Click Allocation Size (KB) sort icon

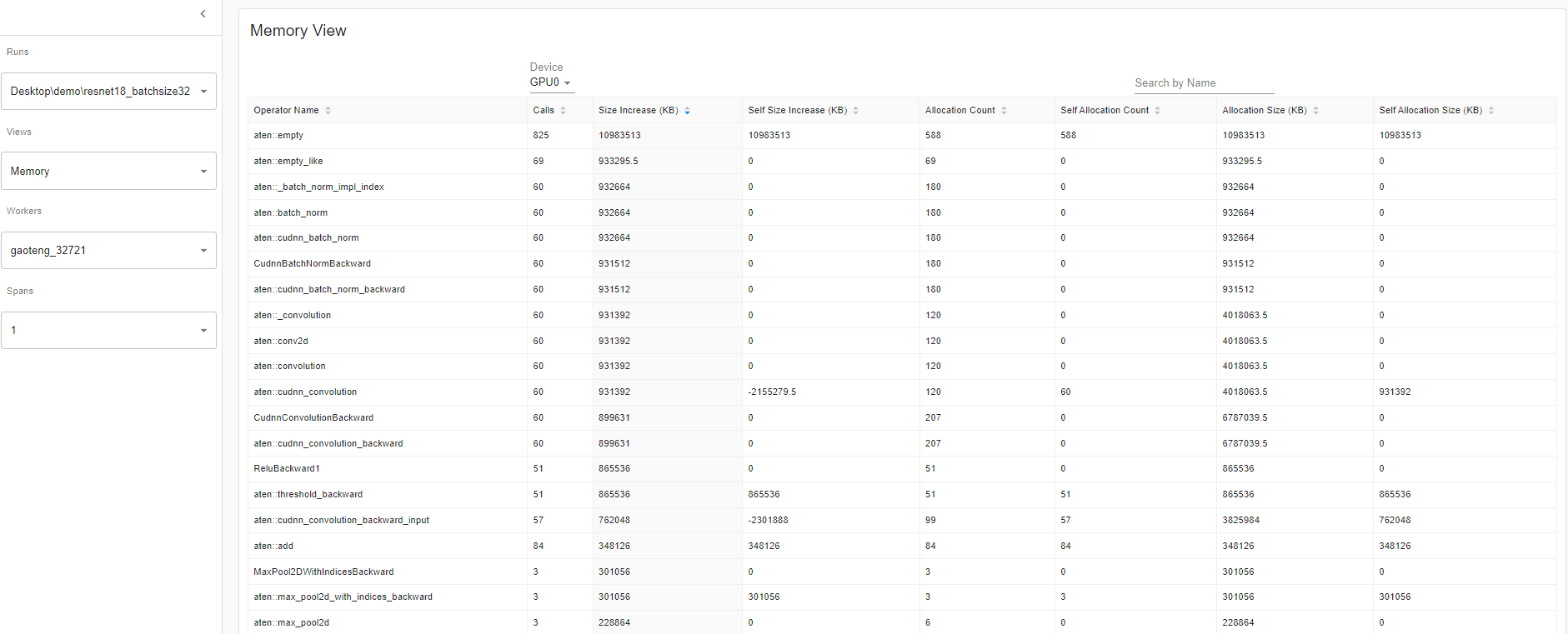[x=1315, y=111]
